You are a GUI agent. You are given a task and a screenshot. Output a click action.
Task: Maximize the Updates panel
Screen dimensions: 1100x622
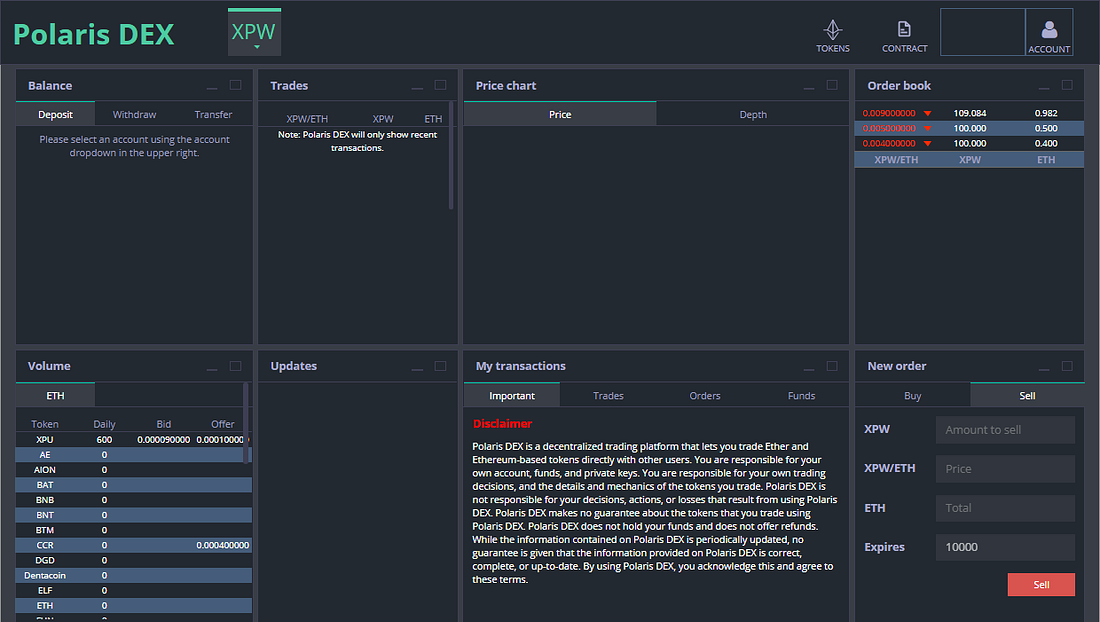(441, 366)
